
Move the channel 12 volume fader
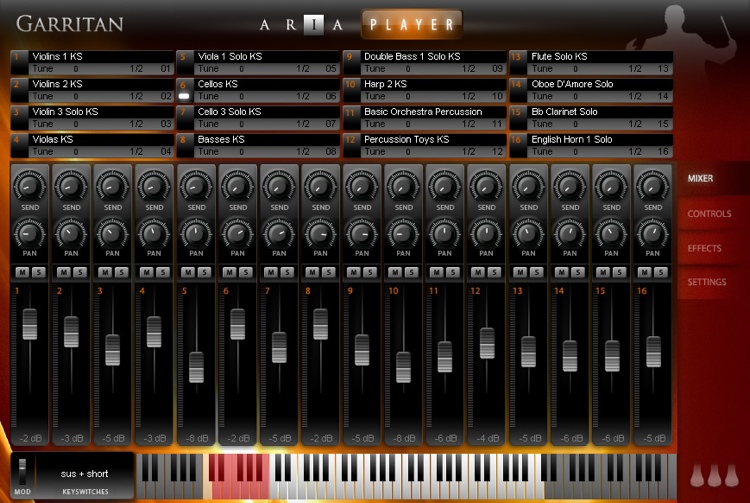click(487, 343)
